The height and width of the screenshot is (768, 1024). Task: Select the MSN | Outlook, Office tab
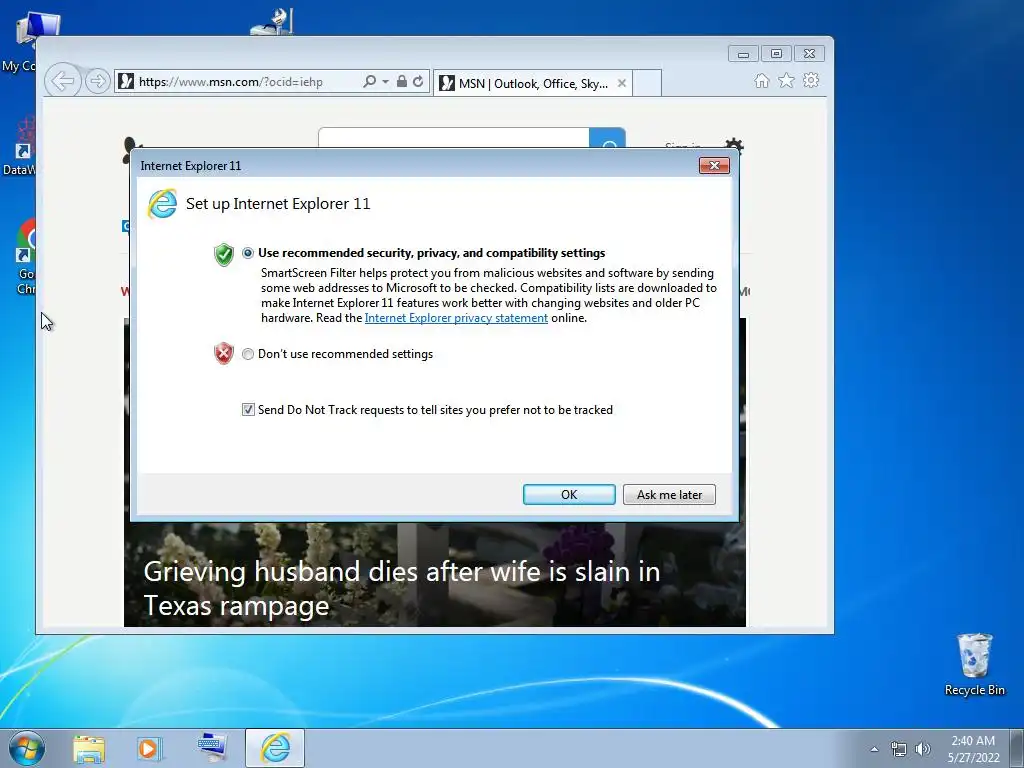pyautogui.click(x=532, y=84)
